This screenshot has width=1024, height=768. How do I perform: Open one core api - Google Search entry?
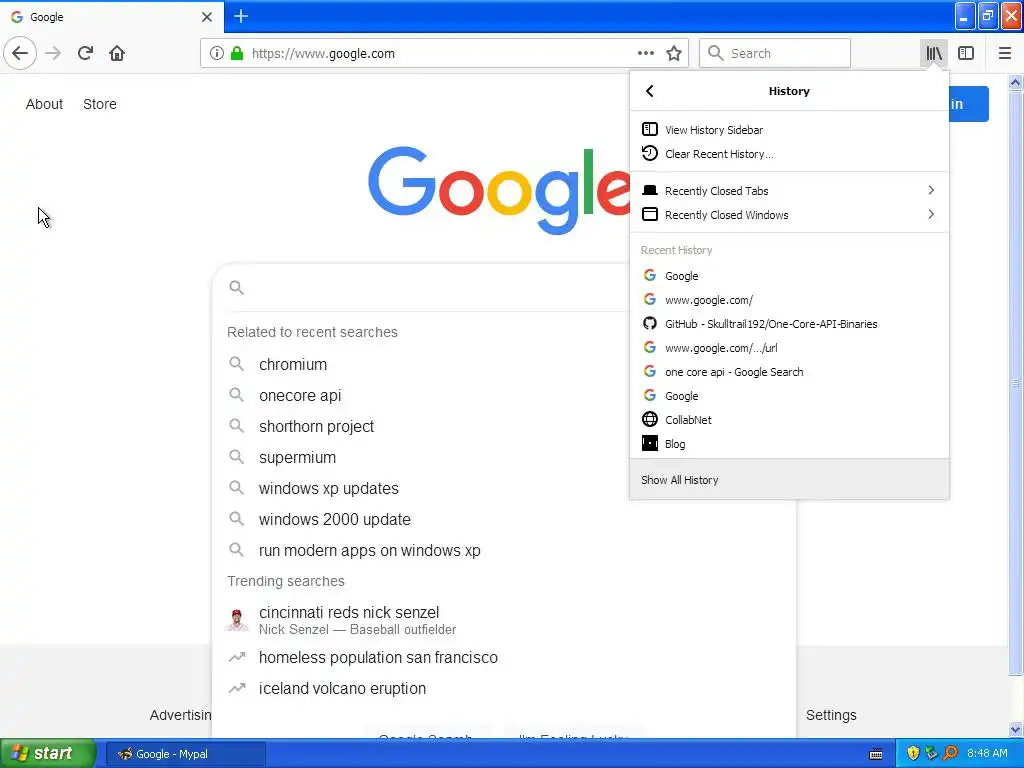(x=789, y=372)
